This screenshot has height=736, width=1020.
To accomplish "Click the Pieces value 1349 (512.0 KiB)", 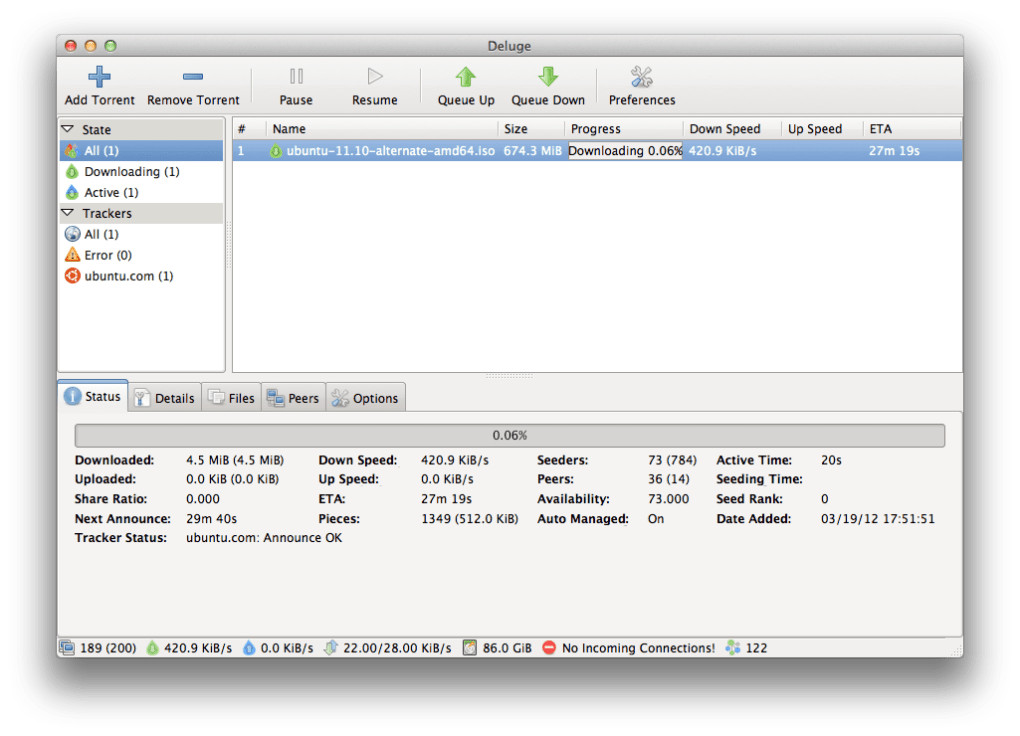I will point(470,519).
